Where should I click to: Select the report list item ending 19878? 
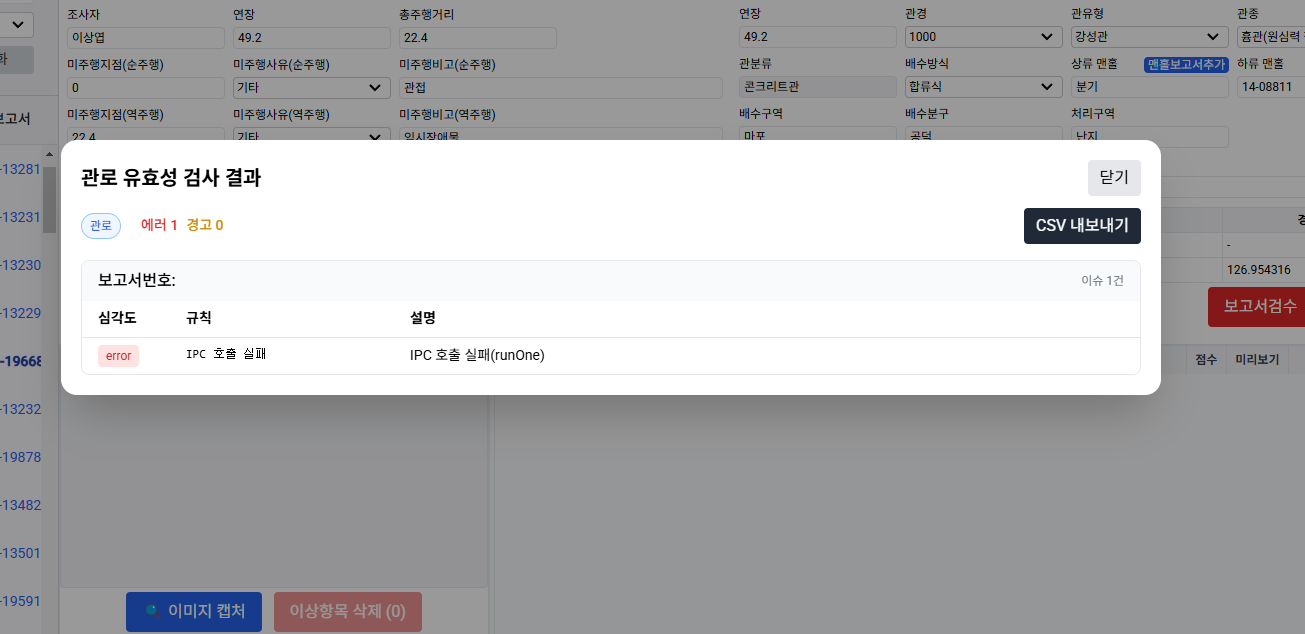pyautogui.click(x=20, y=457)
